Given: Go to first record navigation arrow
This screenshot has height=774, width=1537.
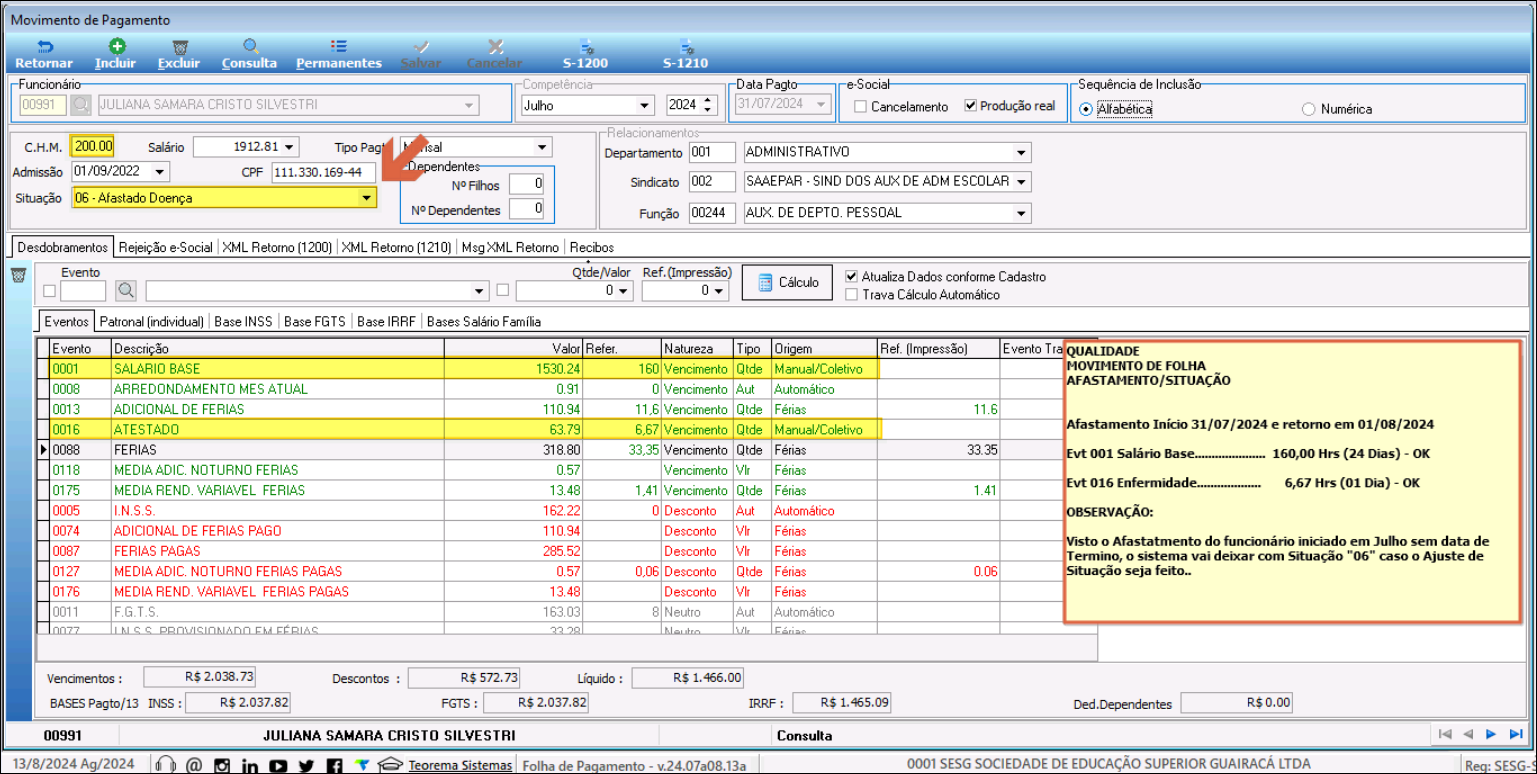Looking at the screenshot, I should (1444, 734).
